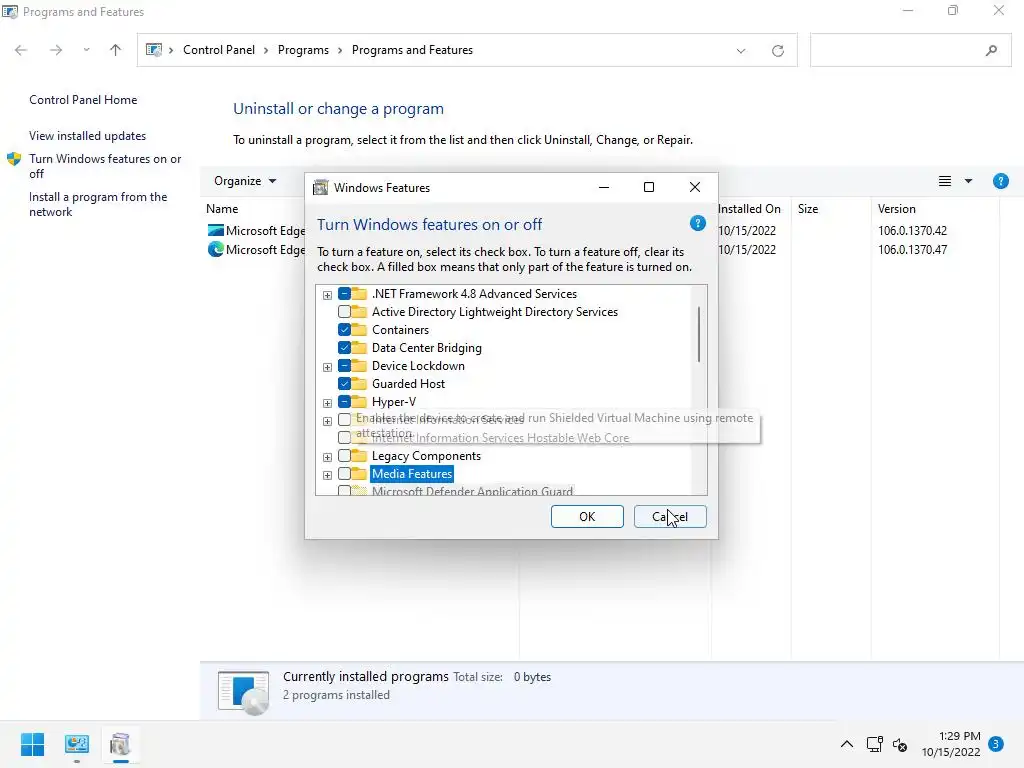Screen dimensions: 1024x768
Task: Click the Legacy Components folder icon
Action: tap(359, 455)
